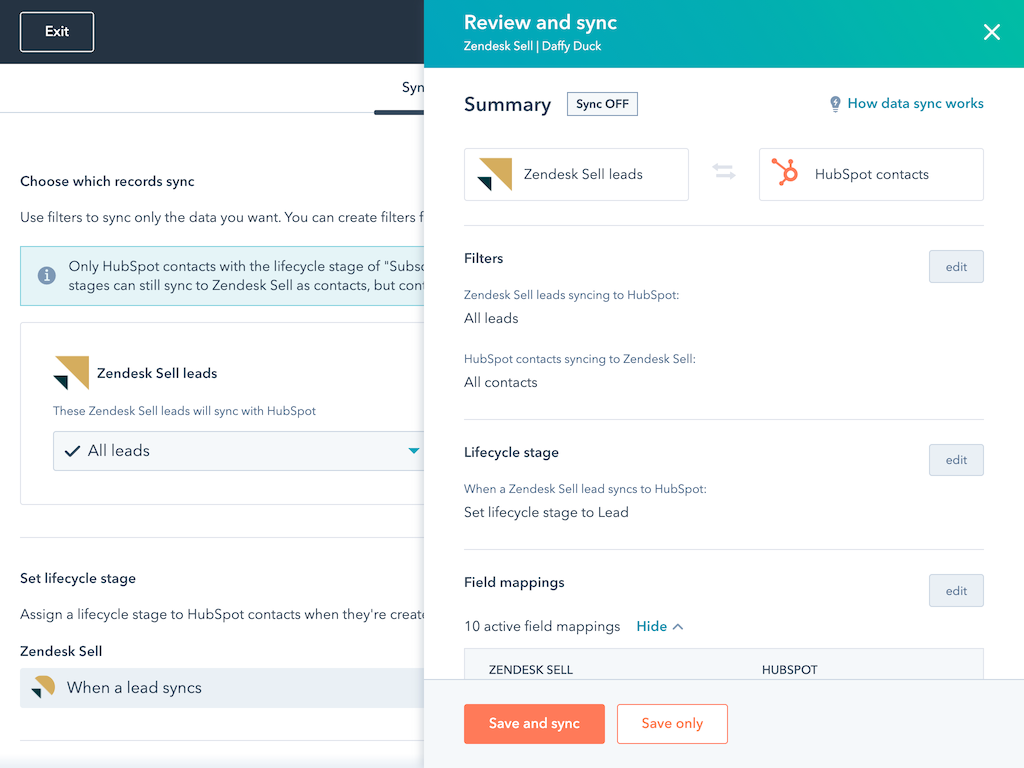Image resolution: width=1024 pixels, height=768 pixels.
Task: Click the lightbulb icon beside How data sync works
Action: point(835,103)
